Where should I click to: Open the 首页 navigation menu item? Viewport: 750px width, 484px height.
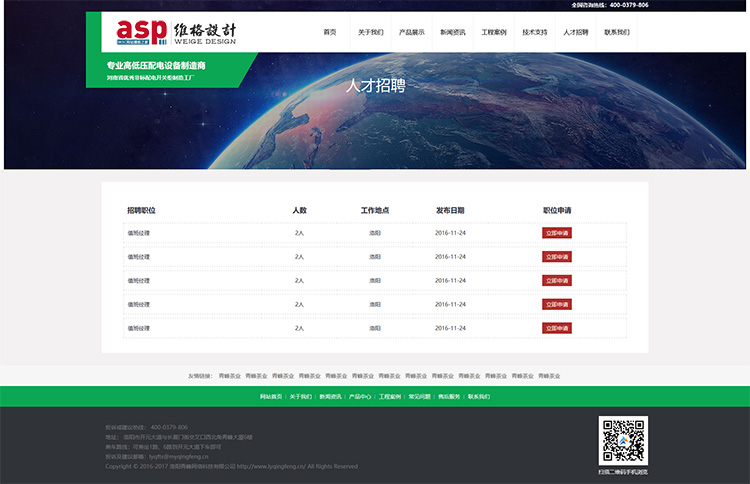(x=330, y=32)
